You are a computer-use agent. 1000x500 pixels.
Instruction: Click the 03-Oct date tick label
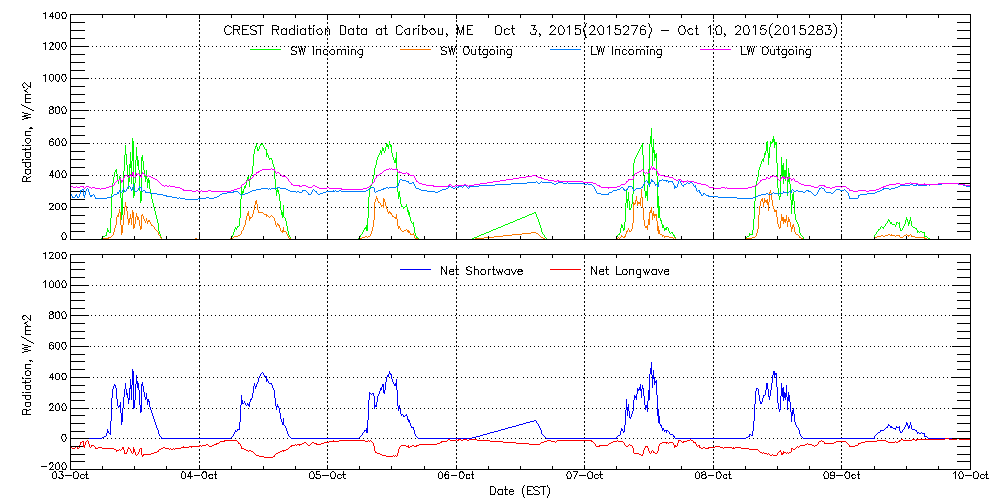click(x=72, y=477)
